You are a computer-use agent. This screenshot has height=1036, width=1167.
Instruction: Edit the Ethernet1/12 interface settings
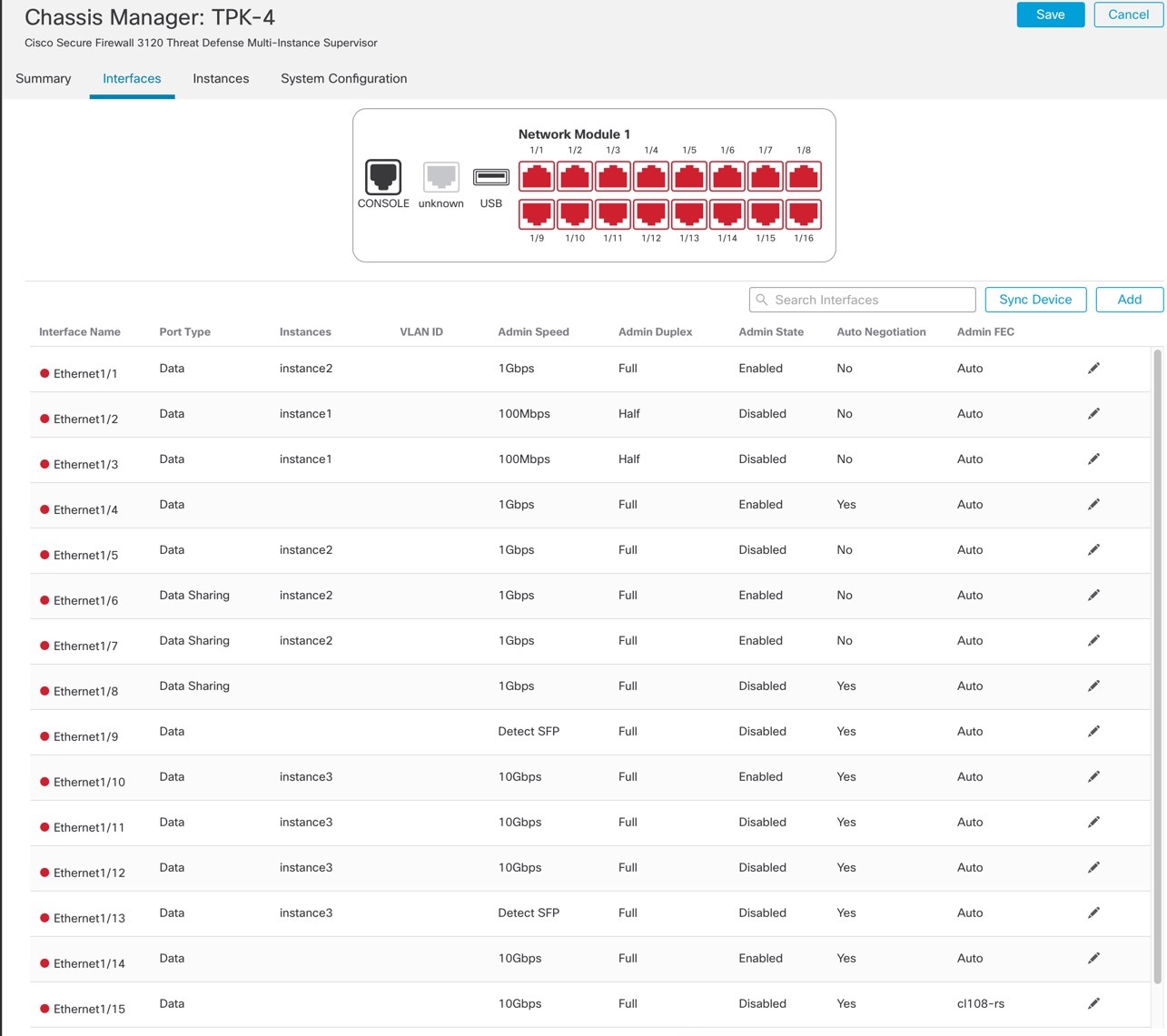1093,867
